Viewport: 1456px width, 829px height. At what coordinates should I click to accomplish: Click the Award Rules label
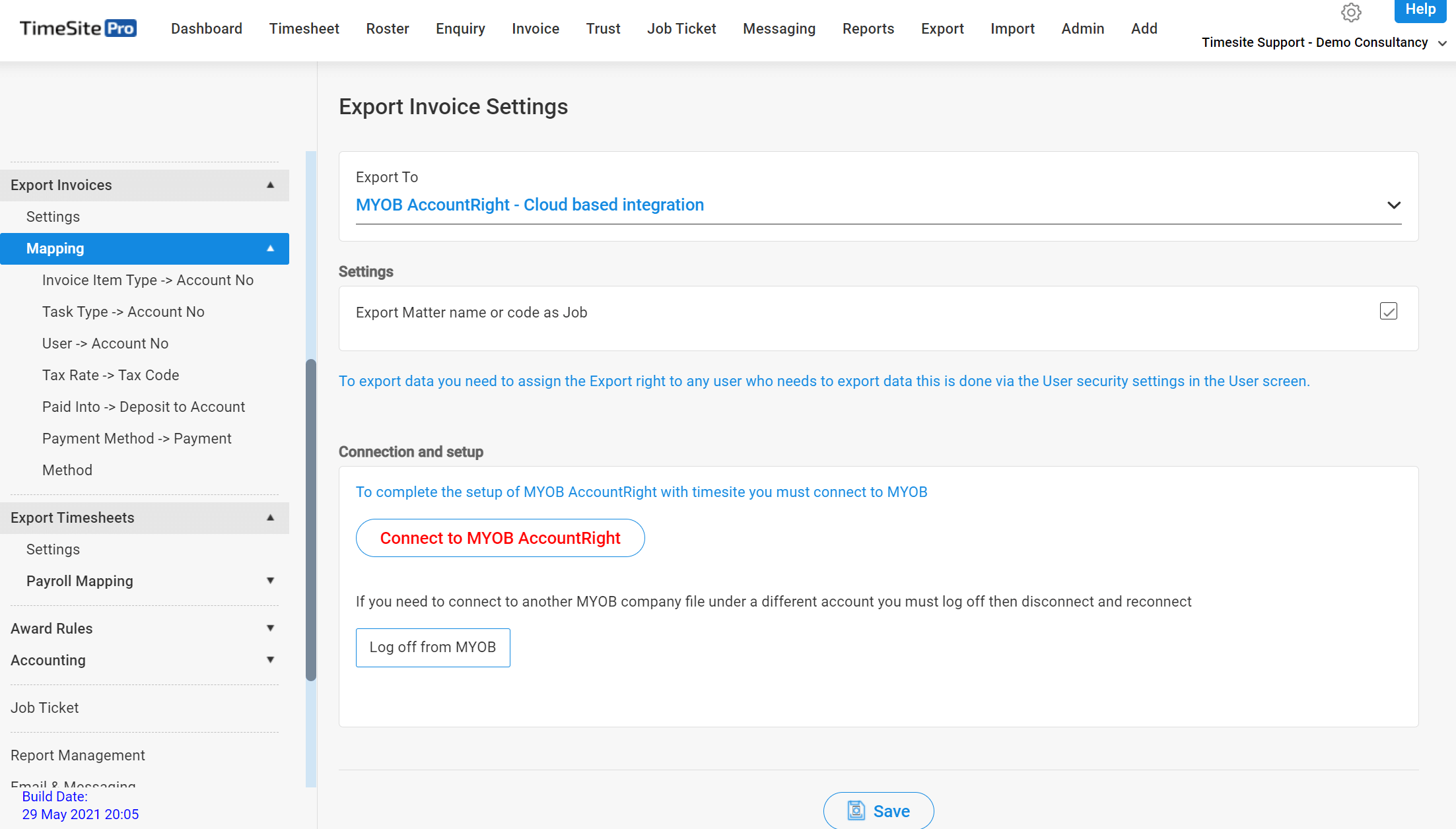tap(52, 628)
